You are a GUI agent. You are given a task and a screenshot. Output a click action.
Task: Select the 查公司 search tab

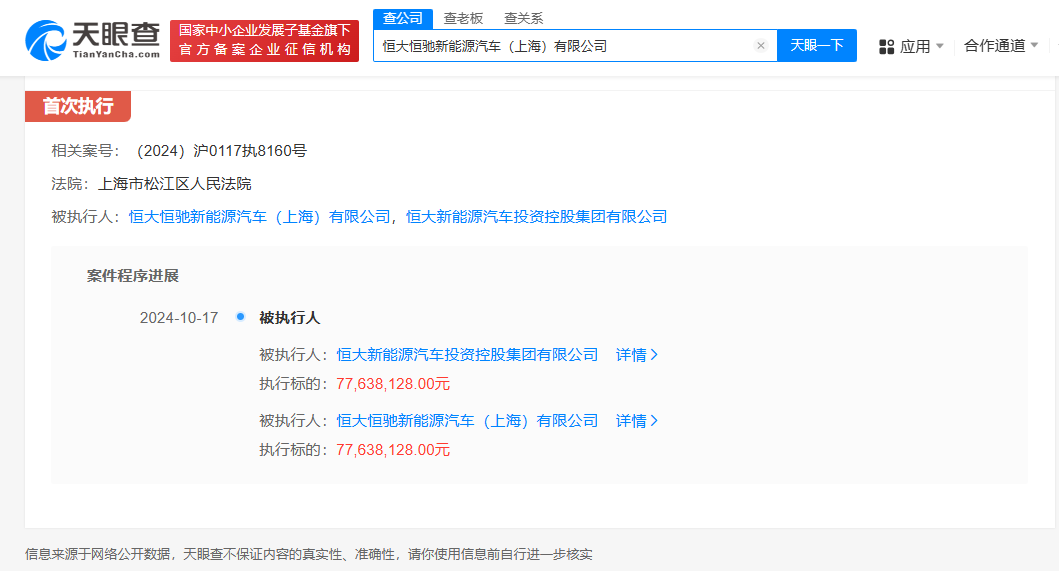pyautogui.click(x=403, y=18)
